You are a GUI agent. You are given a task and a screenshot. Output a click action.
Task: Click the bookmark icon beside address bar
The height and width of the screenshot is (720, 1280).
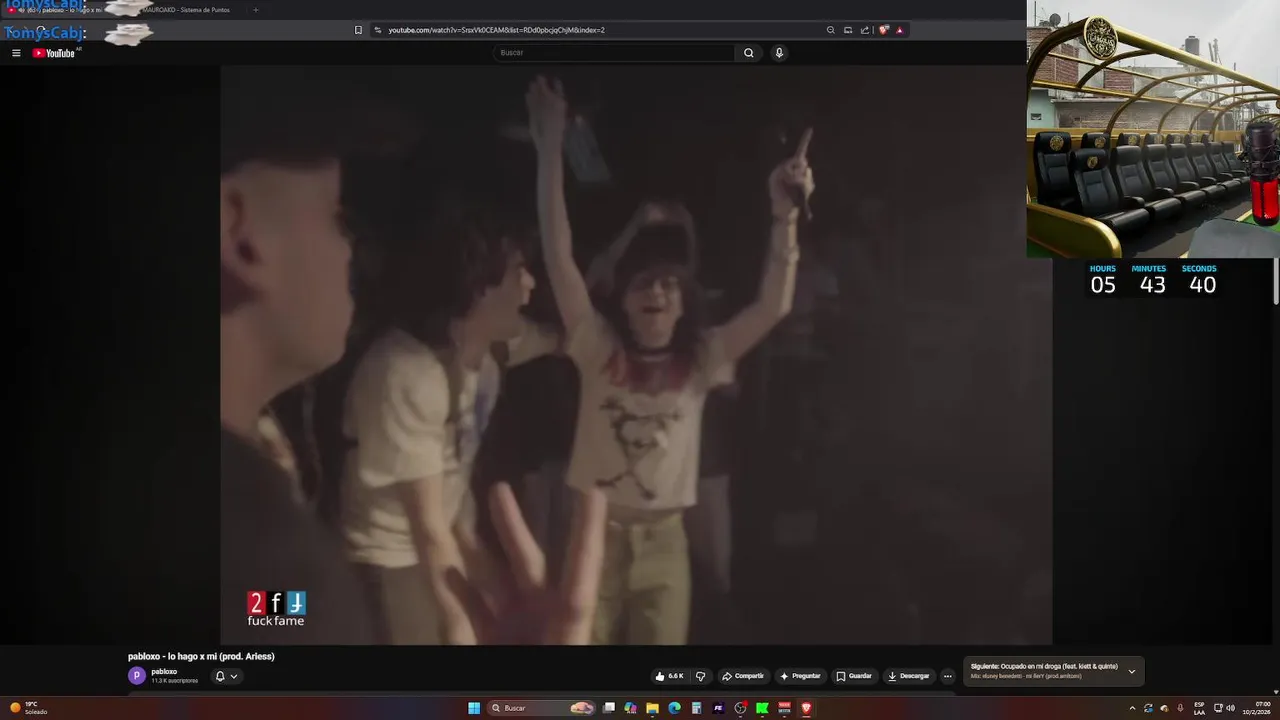point(358,30)
